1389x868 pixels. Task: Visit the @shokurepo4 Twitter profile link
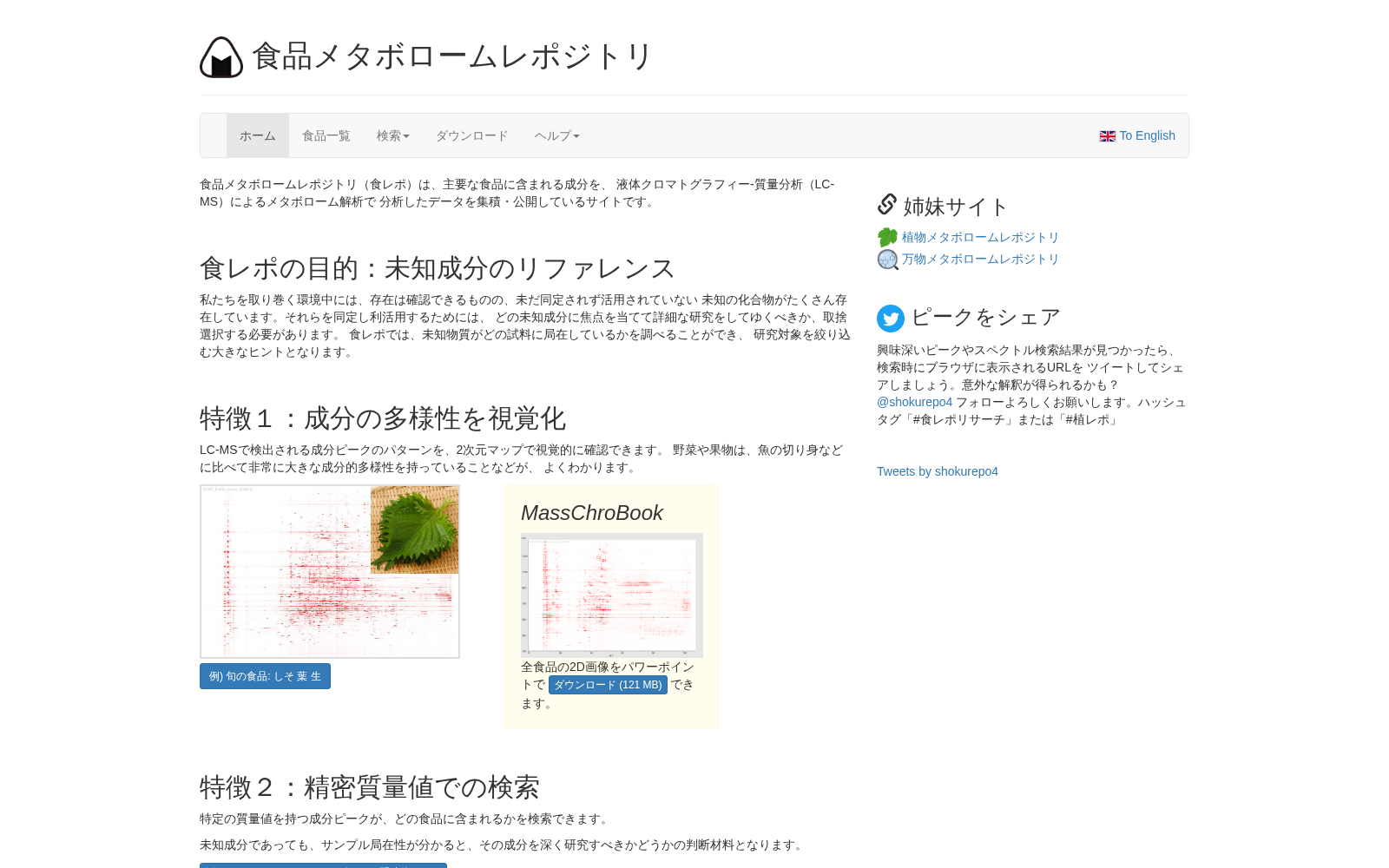click(914, 402)
